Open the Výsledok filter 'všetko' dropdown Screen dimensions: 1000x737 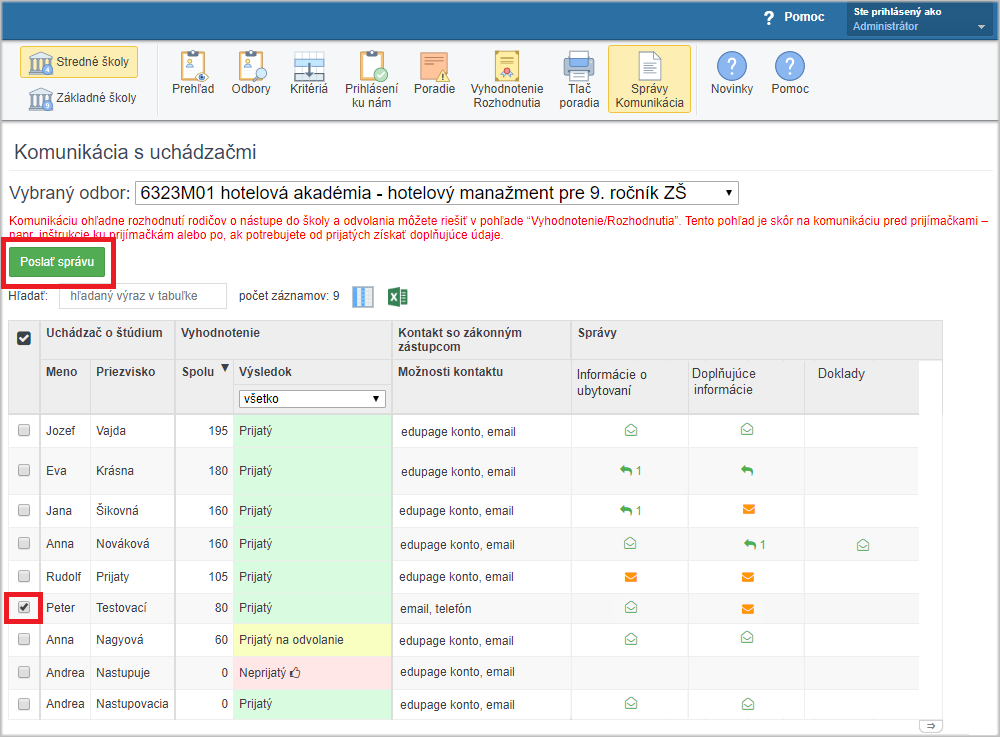[312, 398]
